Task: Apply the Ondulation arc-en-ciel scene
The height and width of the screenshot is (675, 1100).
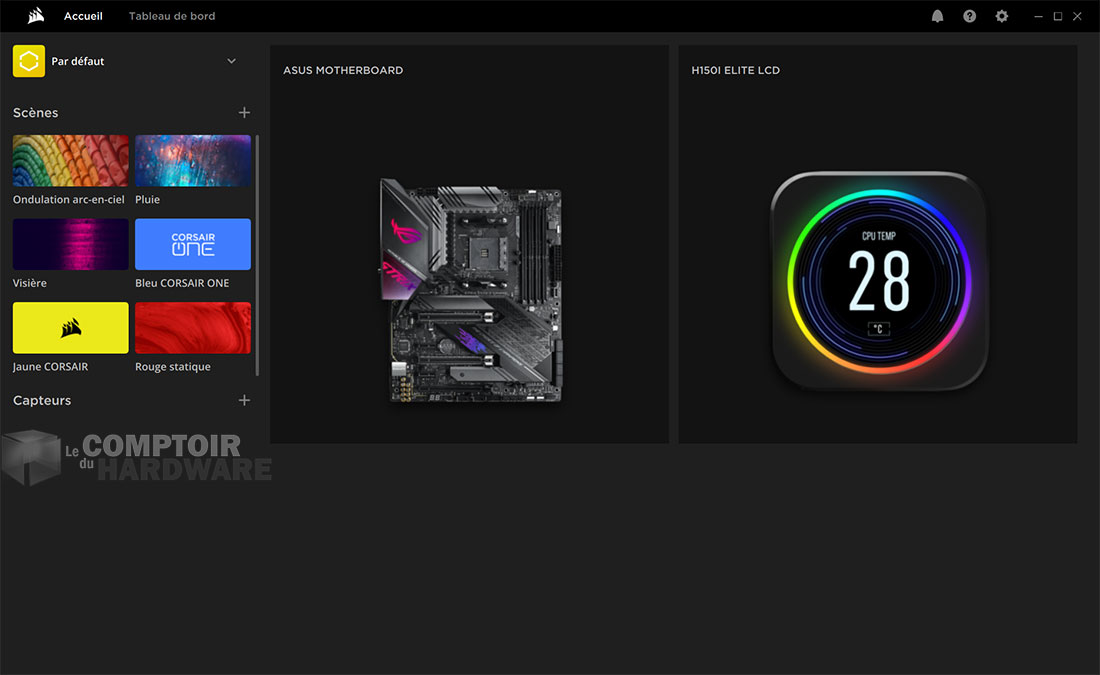Action: pos(70,161)
